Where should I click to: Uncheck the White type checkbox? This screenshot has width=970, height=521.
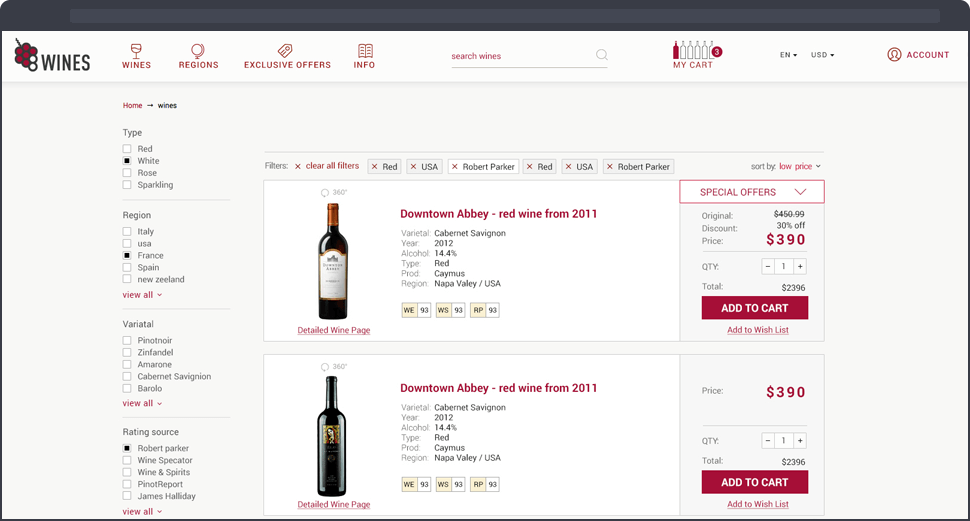click(x=127, y=161)
